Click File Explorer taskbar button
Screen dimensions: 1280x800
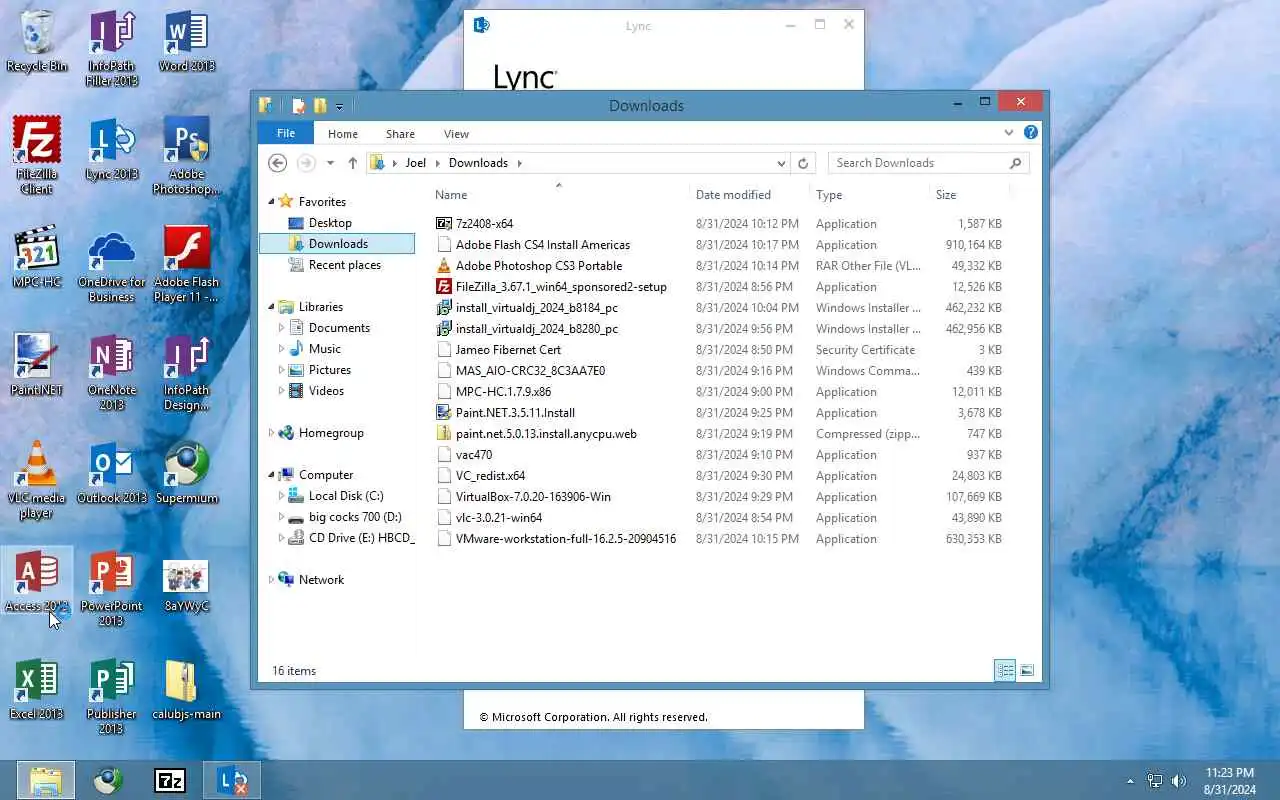pos(45,780)
